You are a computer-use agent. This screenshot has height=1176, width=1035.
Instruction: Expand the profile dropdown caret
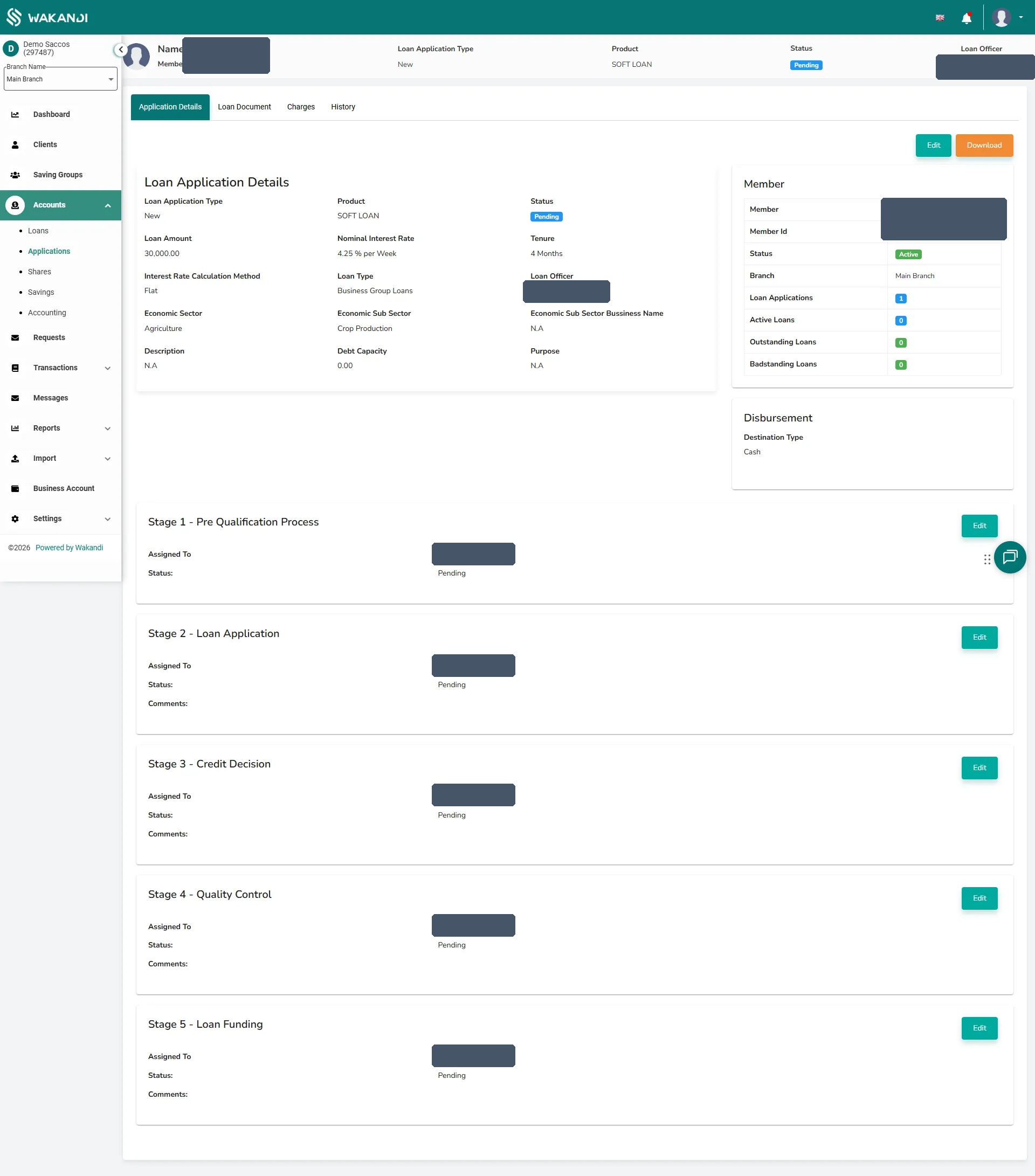point(1021,17)
